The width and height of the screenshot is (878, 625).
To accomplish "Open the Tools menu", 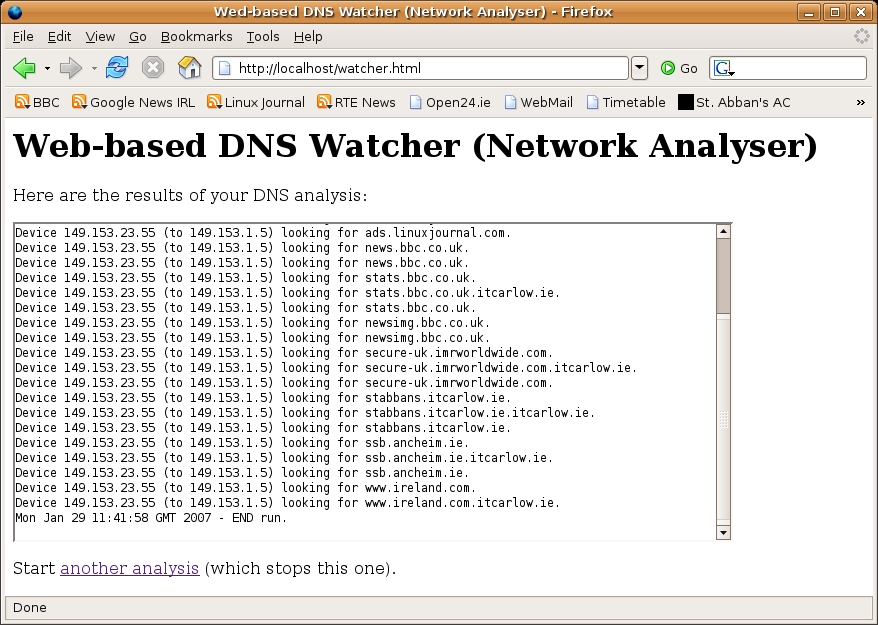I will 263,36.
